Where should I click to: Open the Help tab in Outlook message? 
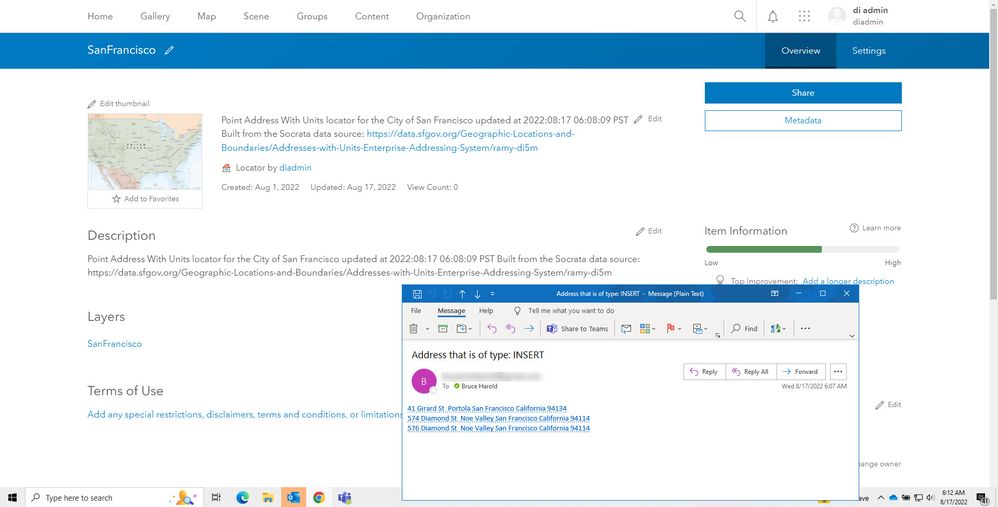pyautogui.click(x=486, y=310)
